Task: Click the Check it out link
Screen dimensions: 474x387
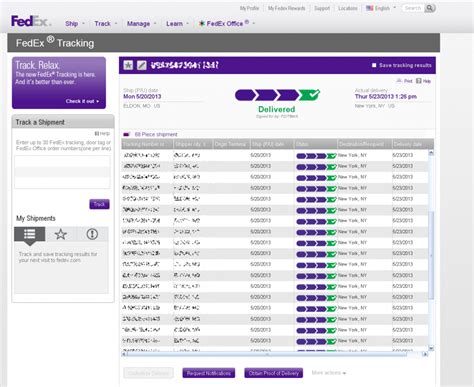Action: point(82,101)
